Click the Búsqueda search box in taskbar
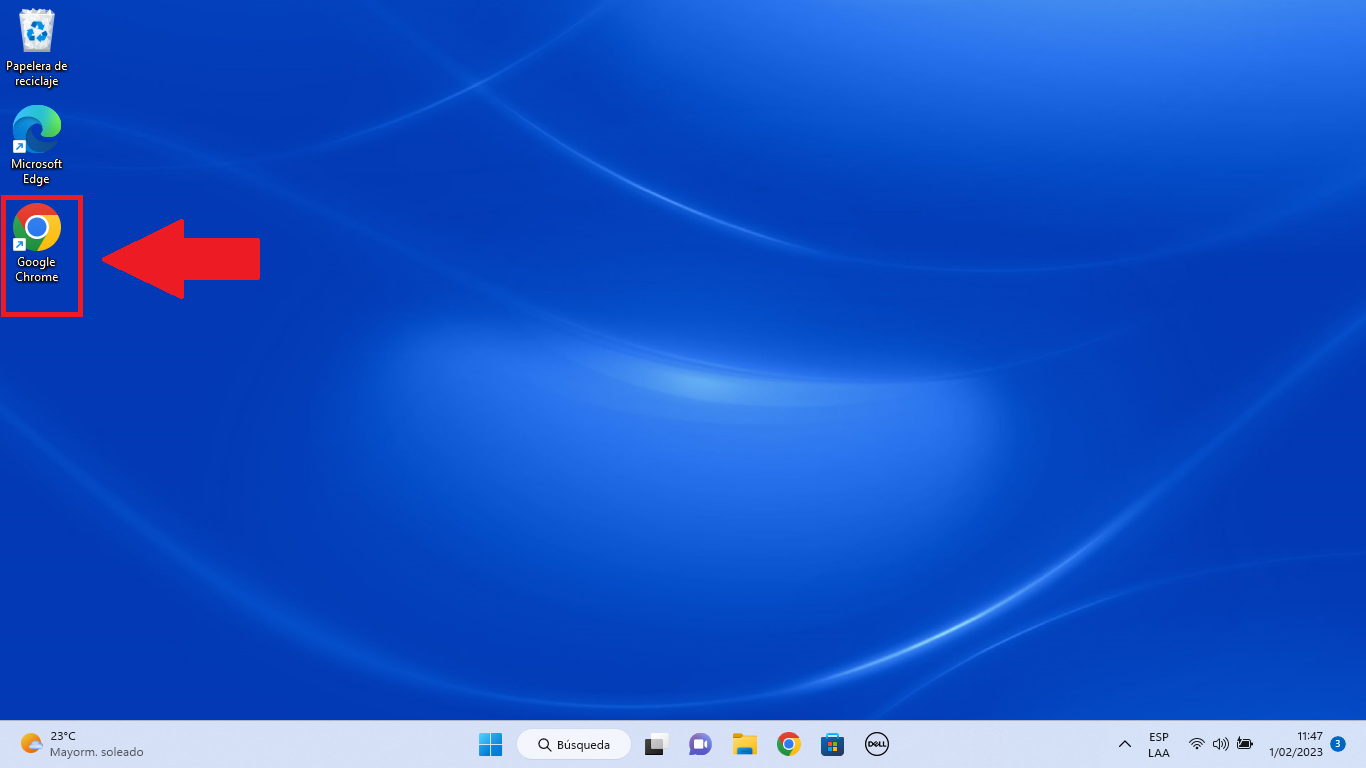 coord(574,744)
